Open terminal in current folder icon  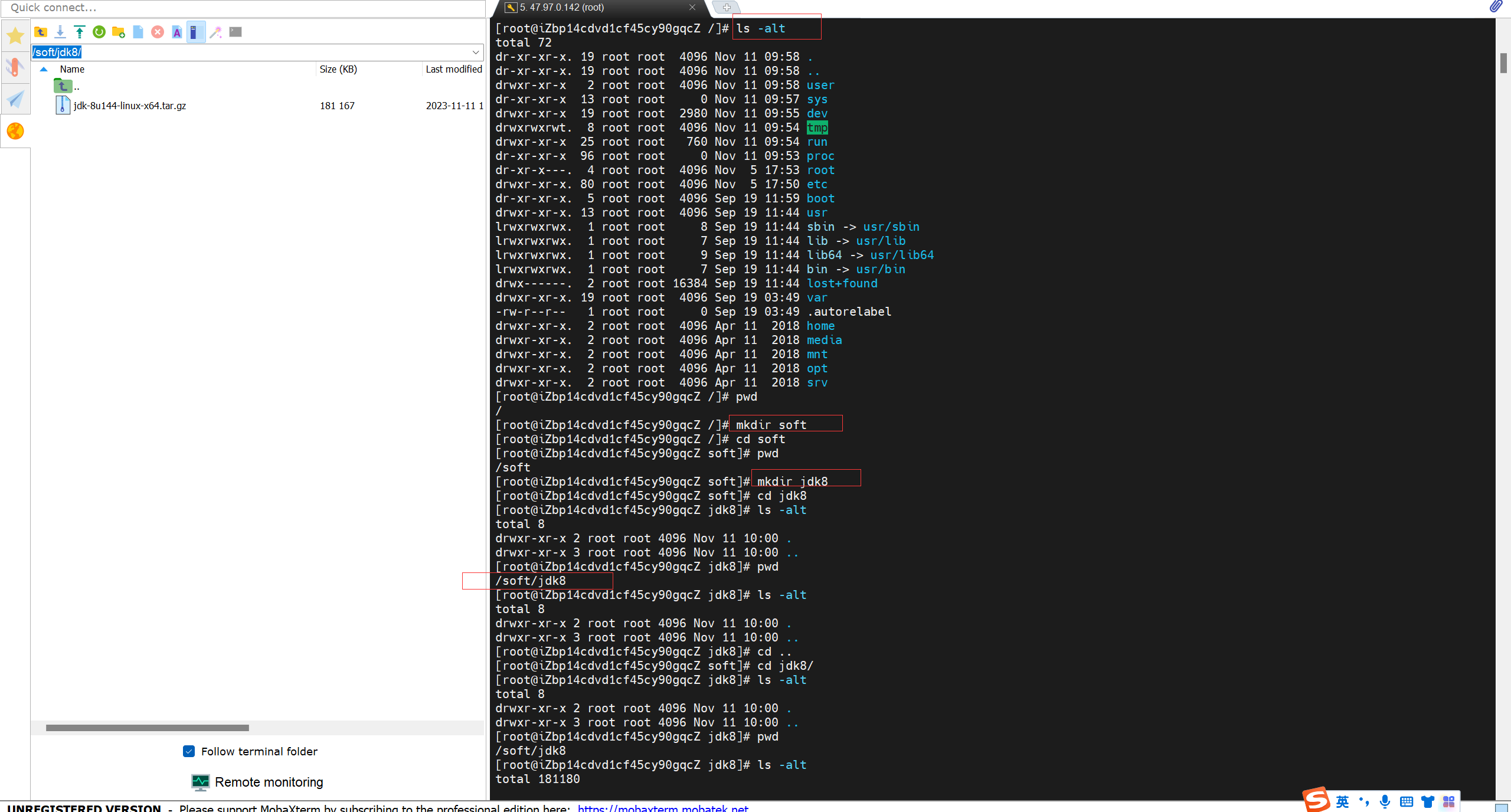tap(236, 32)
